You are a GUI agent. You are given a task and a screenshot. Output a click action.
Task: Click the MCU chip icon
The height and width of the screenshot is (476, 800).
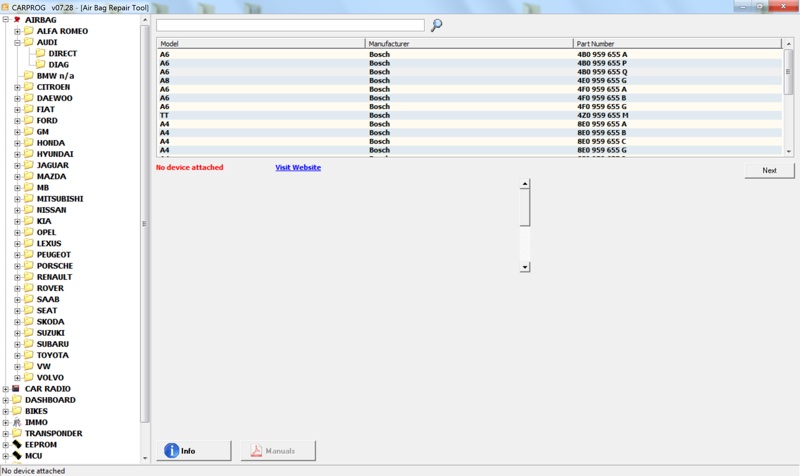(17, 456)
